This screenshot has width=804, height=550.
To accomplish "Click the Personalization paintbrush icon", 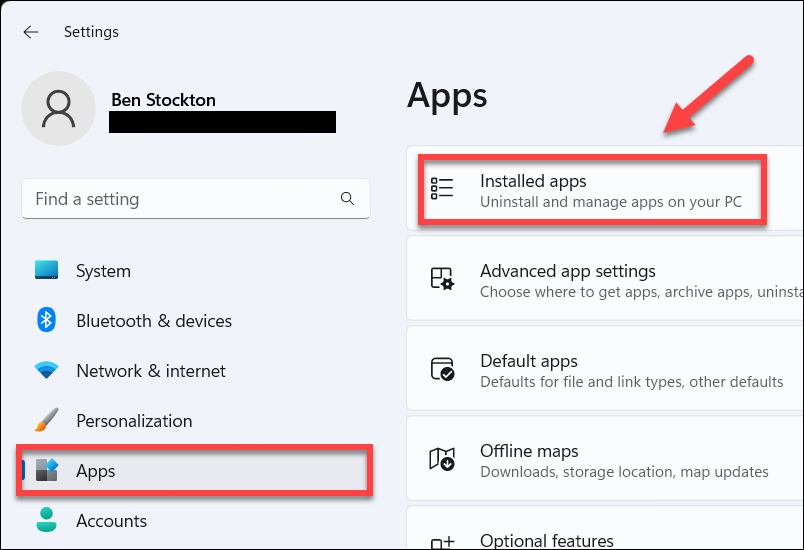I will 46,421.
